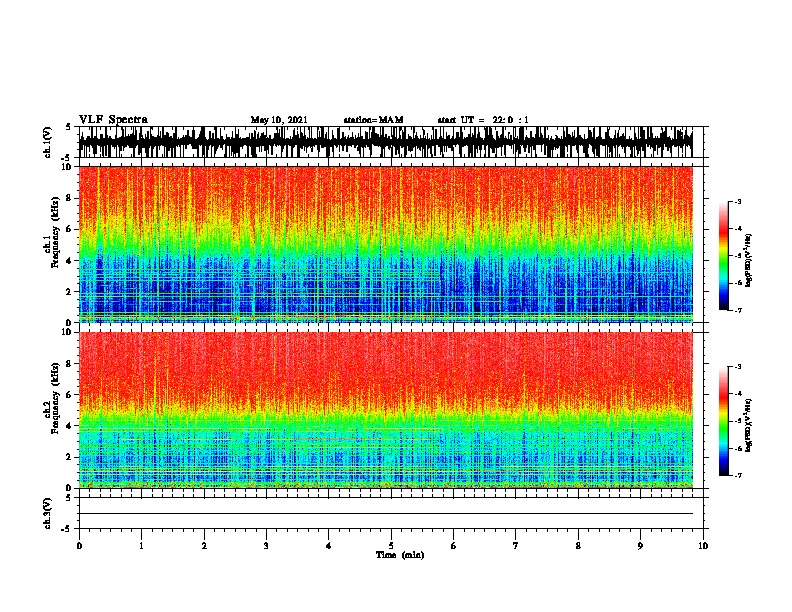Click time axis tick label "9"
This screenshot has height=612, width=792.
pyautogui.click(x=640, y=546)
